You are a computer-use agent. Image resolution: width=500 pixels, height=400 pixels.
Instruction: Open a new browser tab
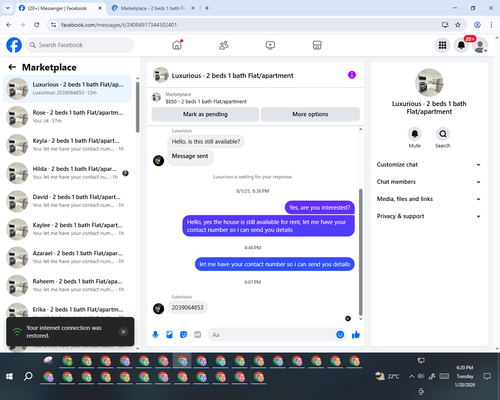tap(207, 8)
